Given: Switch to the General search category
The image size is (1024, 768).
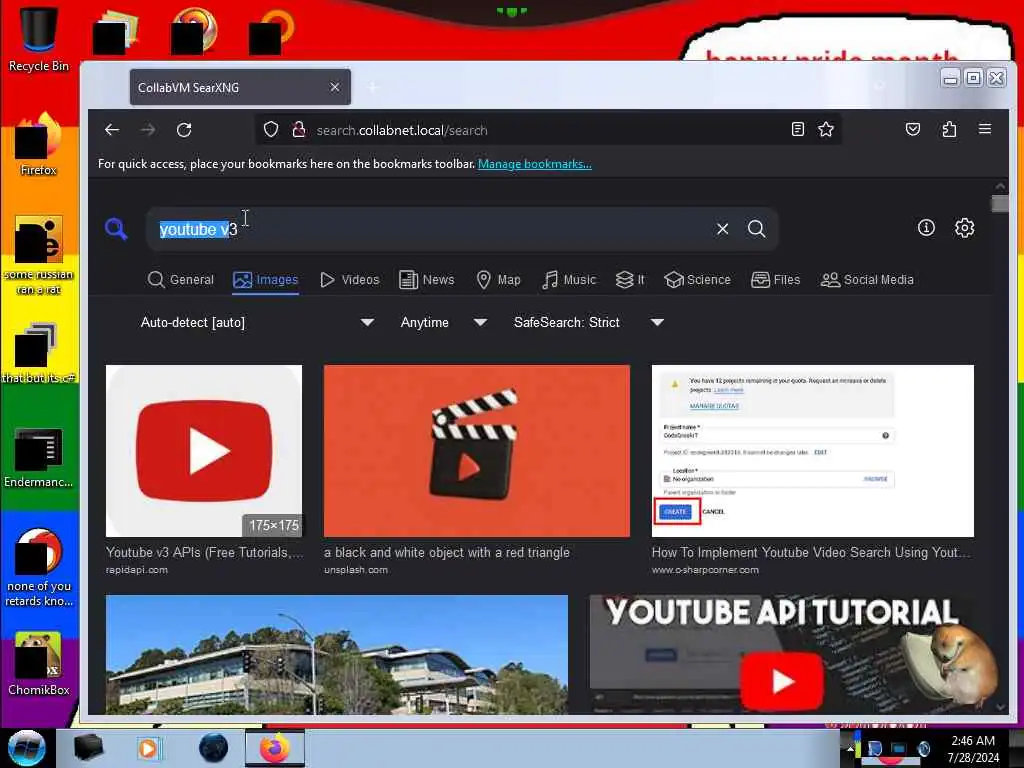Looking at the screenshot, I should (x=181, y=280).
